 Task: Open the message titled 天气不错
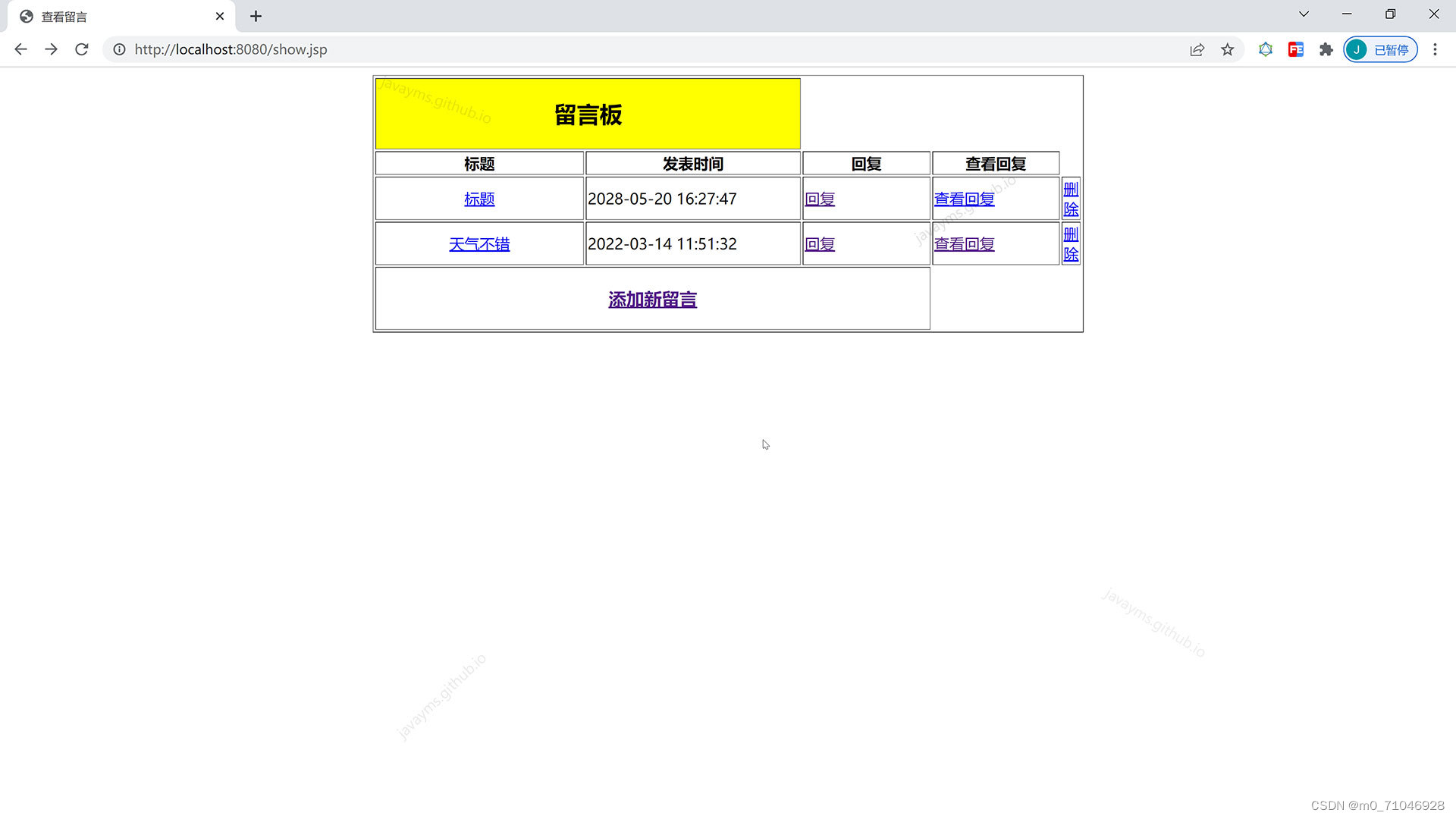pos(479,244)
